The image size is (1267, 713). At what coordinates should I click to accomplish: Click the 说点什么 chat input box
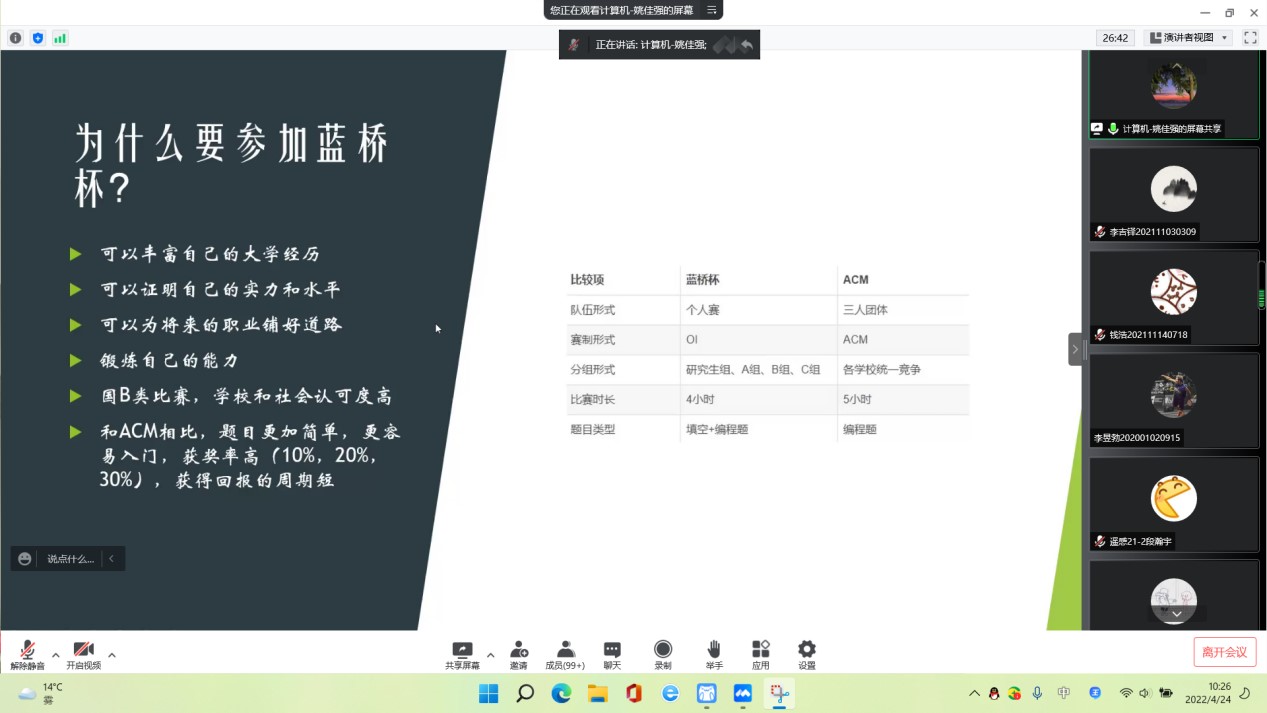(70, 559)
